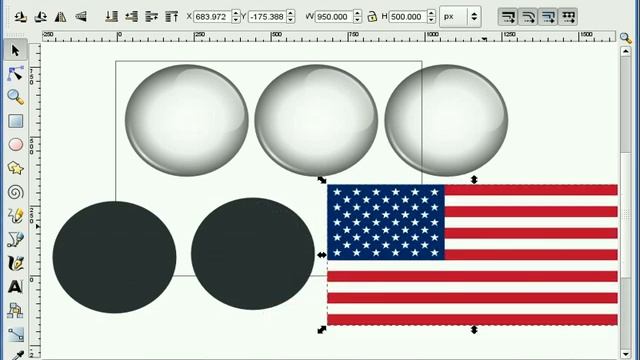Screen dimensions: 640x360
Task: Select the left black ellipse
Action: pyautogui.click(x=114, y=257)
